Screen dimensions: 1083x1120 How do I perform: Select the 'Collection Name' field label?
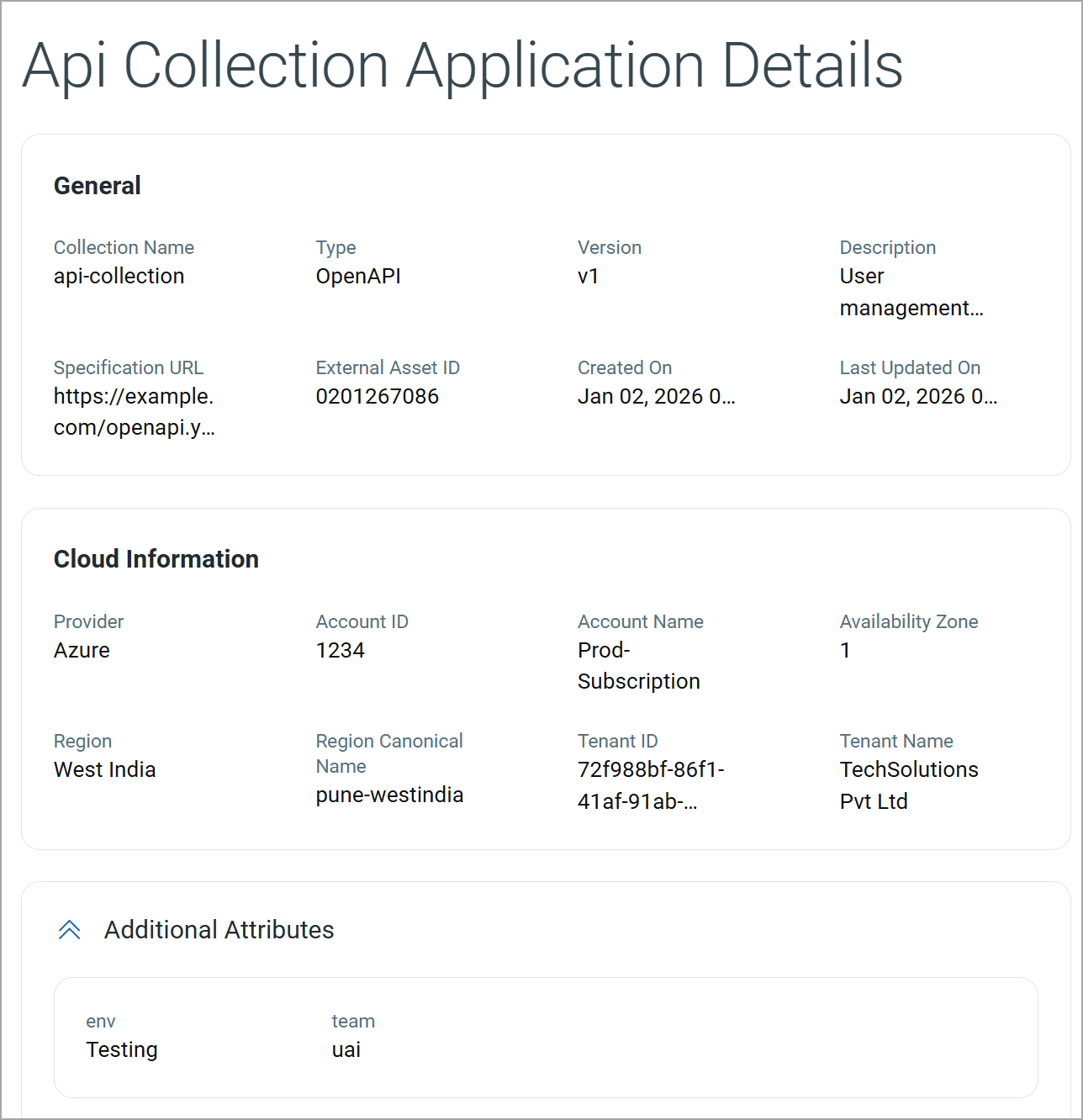[124, 247]
